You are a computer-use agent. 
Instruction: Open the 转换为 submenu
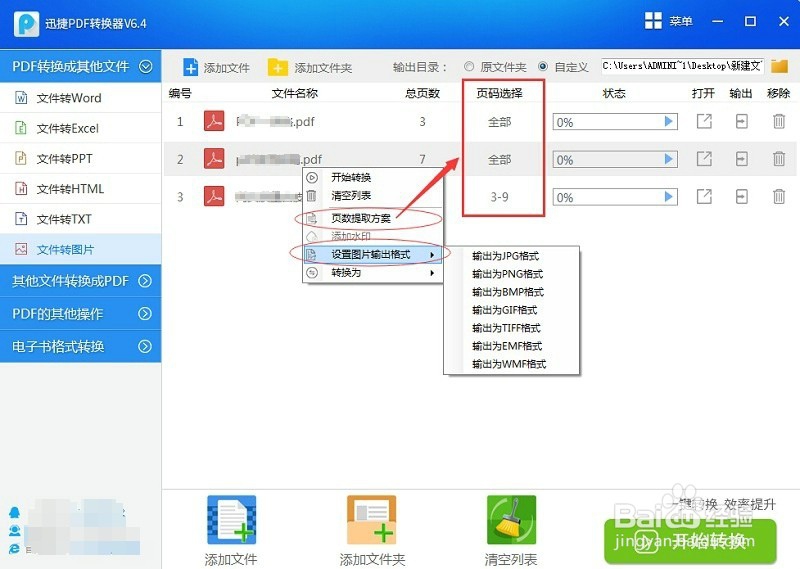pyautogui.click(x=372, y=273)
